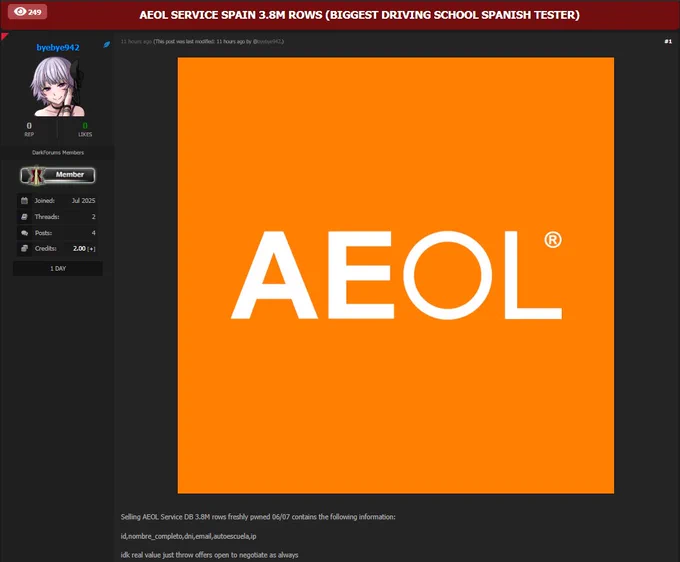The width and height of the screenshot is (680, 562).
Task: Click the green LIKES count
Action: (x=85, y=126)
